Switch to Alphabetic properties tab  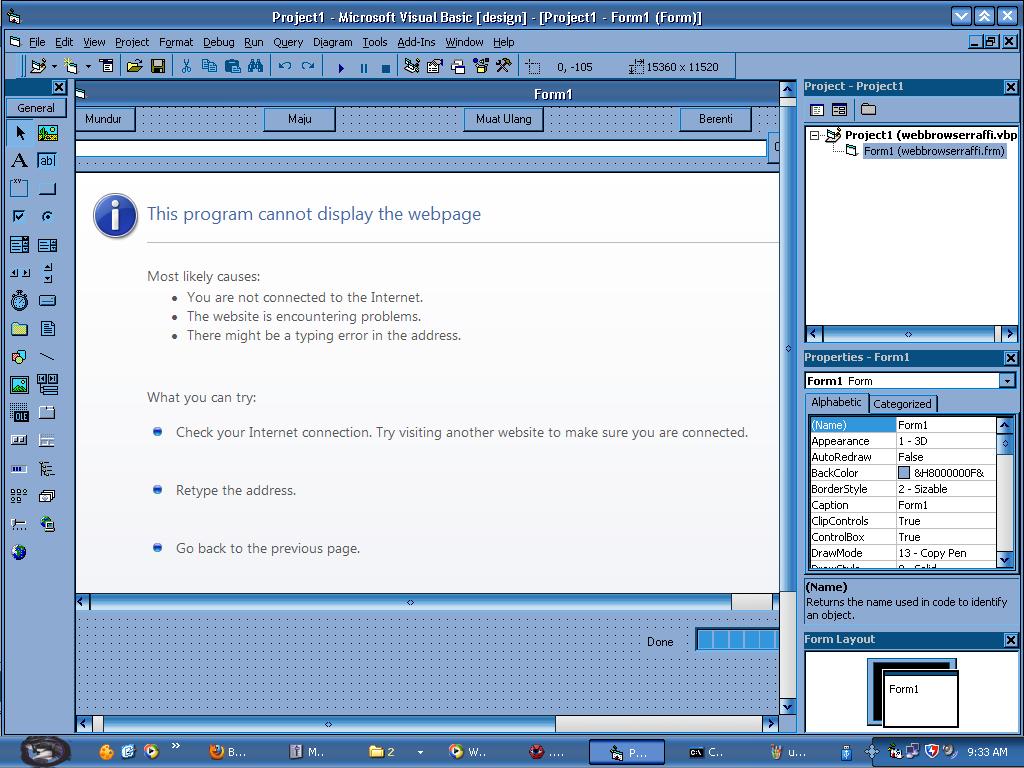click(836, 402)
